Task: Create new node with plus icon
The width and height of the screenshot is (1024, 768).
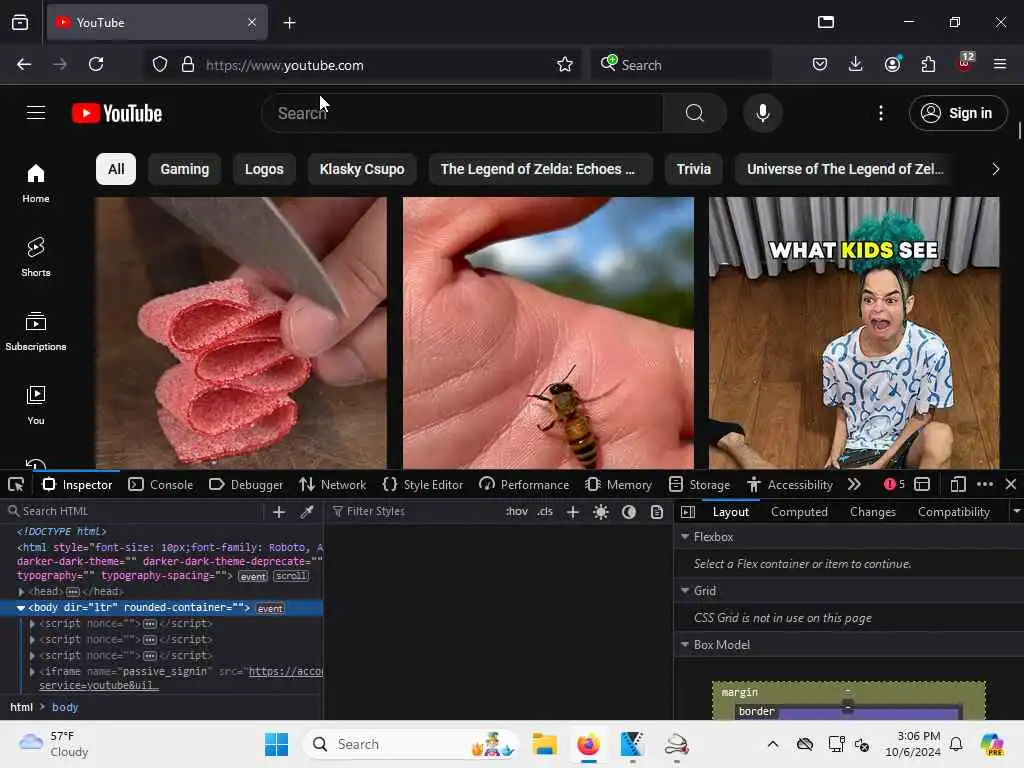Action: click(279, 512)
